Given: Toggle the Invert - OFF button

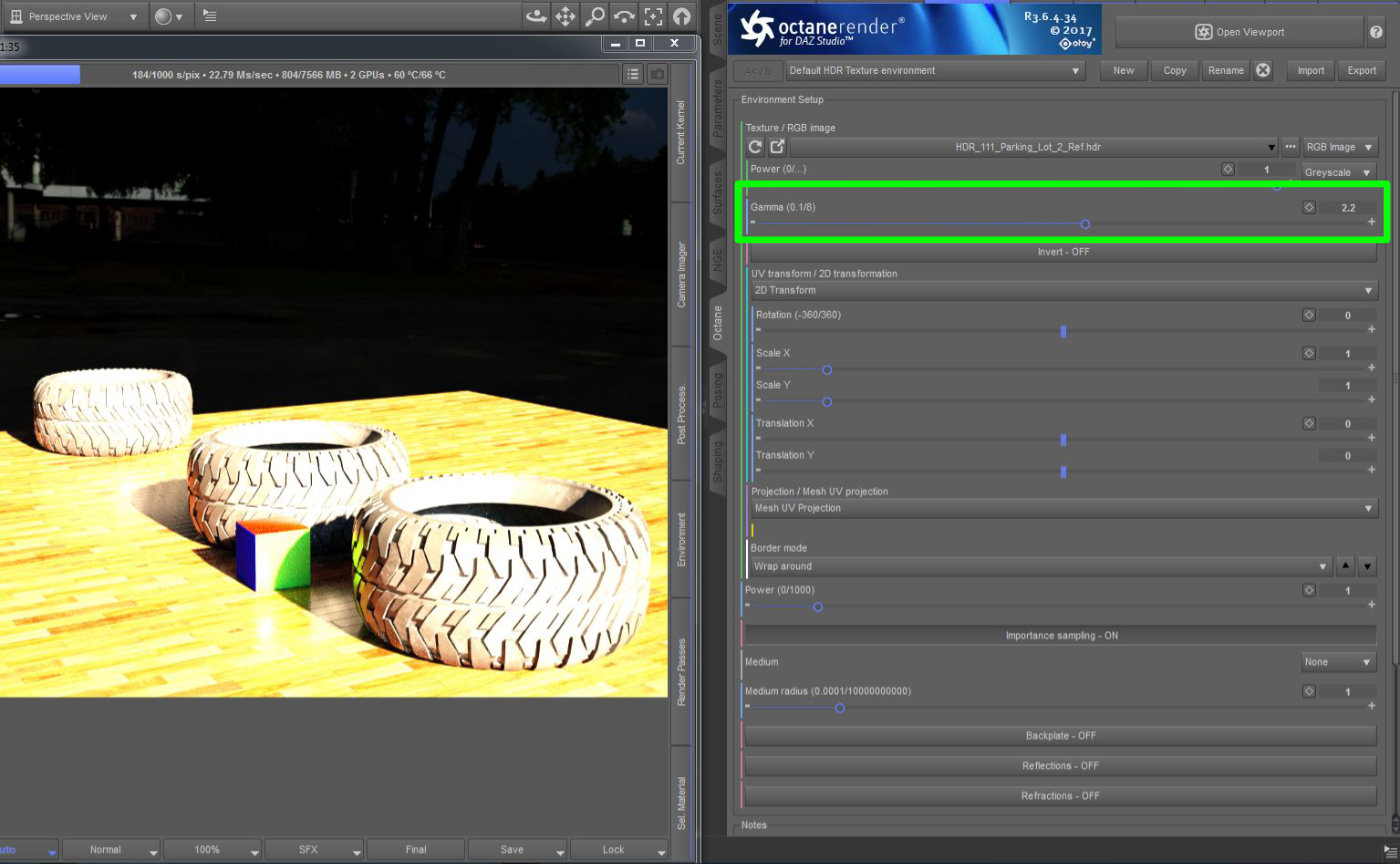Looking at the screenshot, I should 1062,252.
